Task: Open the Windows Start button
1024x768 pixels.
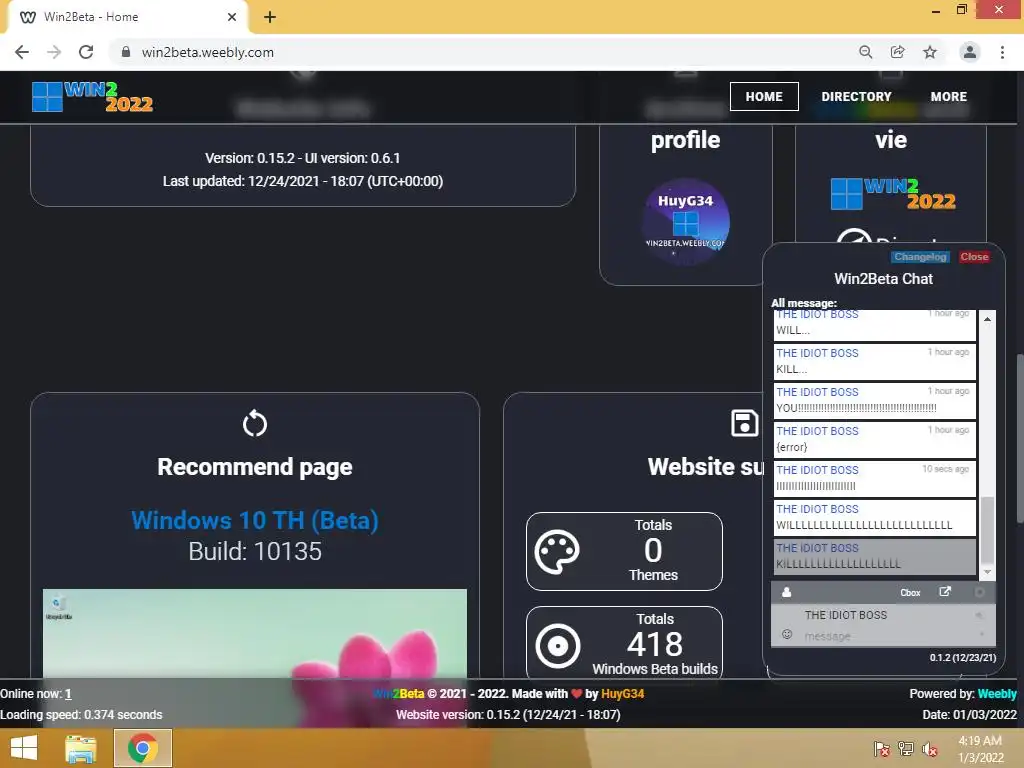Action: pos(24,748)
